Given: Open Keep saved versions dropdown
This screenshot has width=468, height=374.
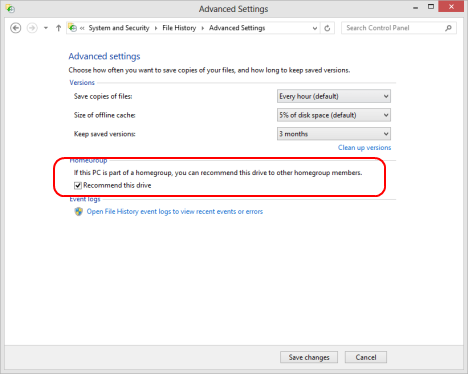Looking at the screenshot, I should pos(334,134).
